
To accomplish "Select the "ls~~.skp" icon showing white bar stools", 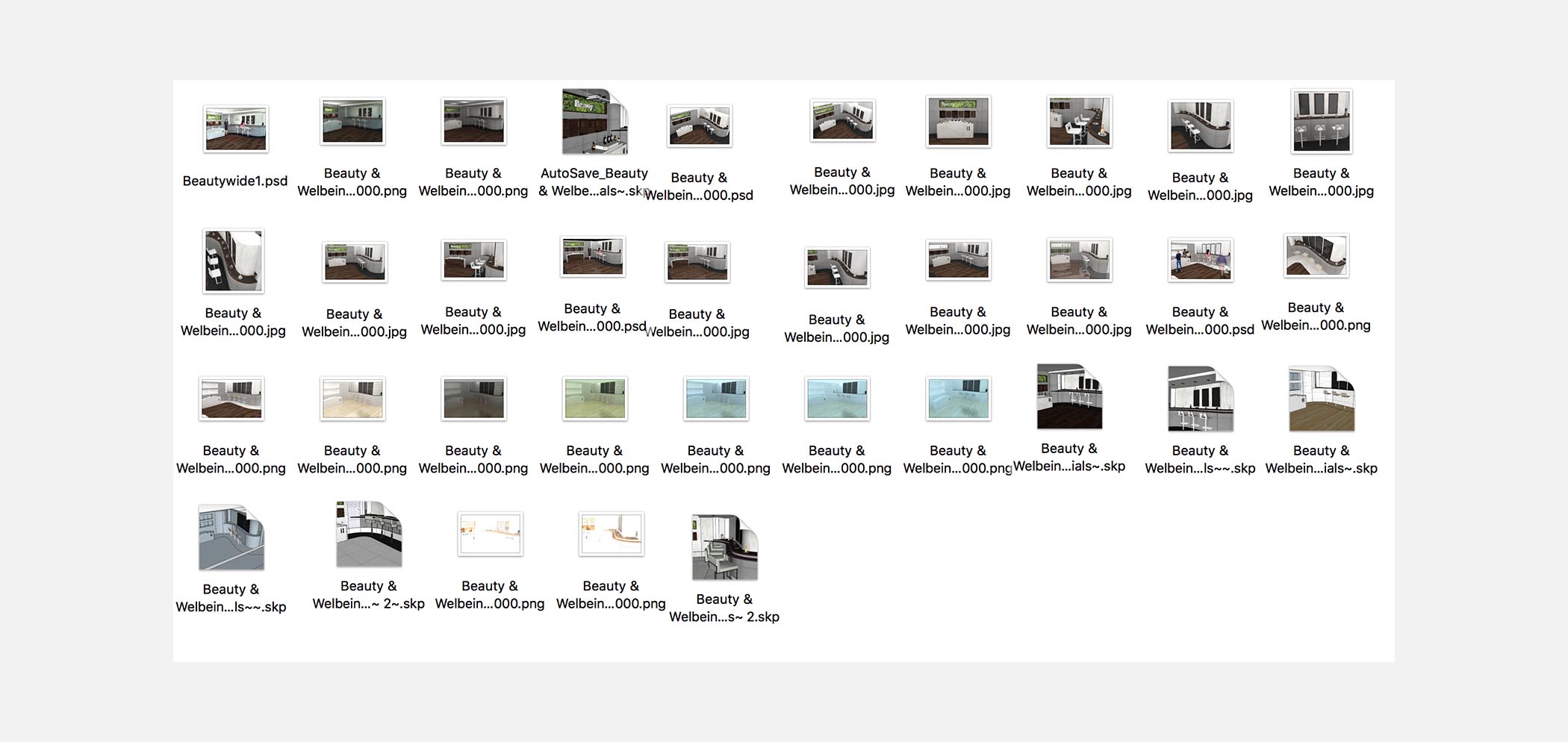I will 1201,399.
